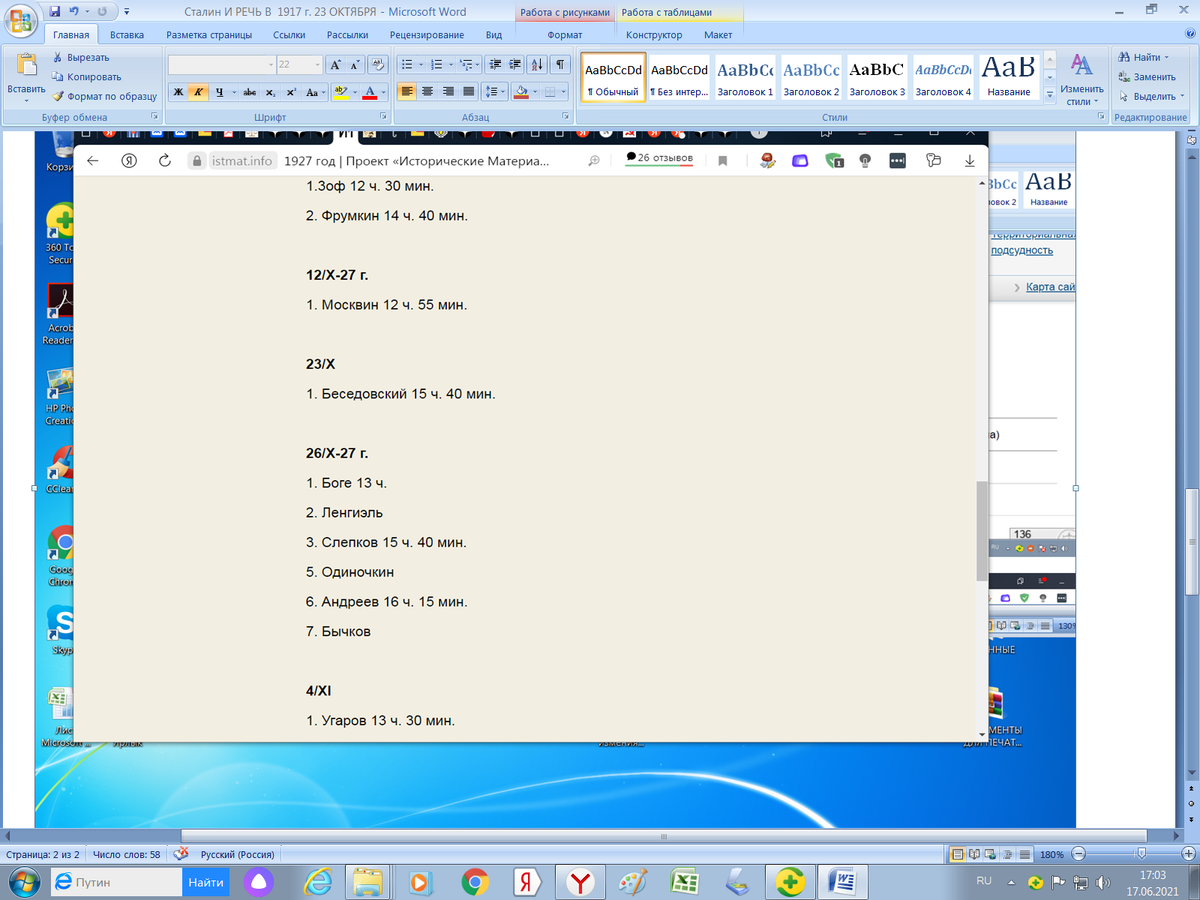Reload page in browser image
The image size is (1200, 900).
pos(165,161)
